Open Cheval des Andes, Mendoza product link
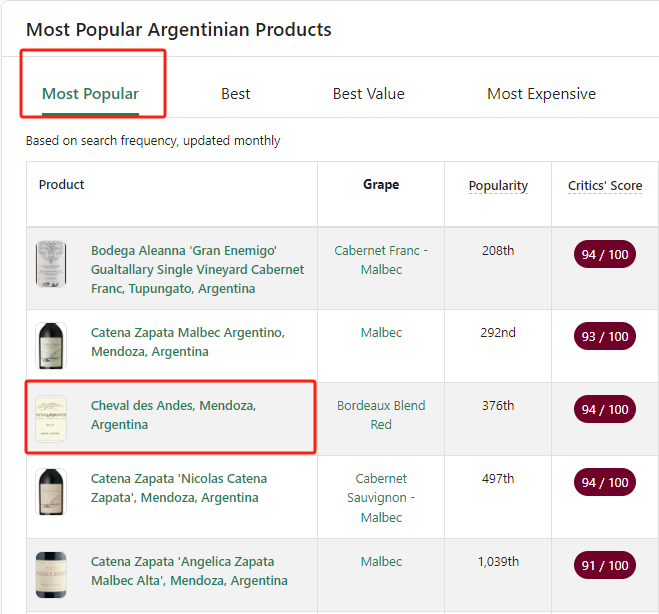The image size is (659, 614). pyautogui.click(x=173, y=415)
